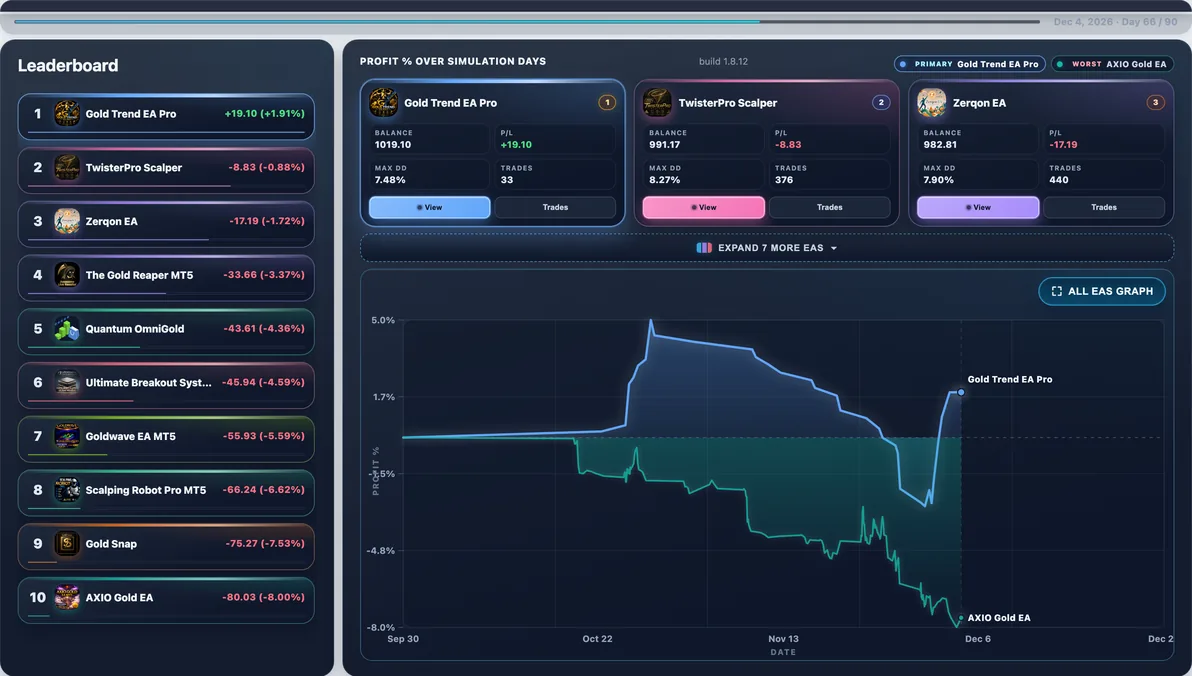Click Profit % Over Simulation Days title
The width and height of the screenshot is (1192, 676).
pos(453,62)
